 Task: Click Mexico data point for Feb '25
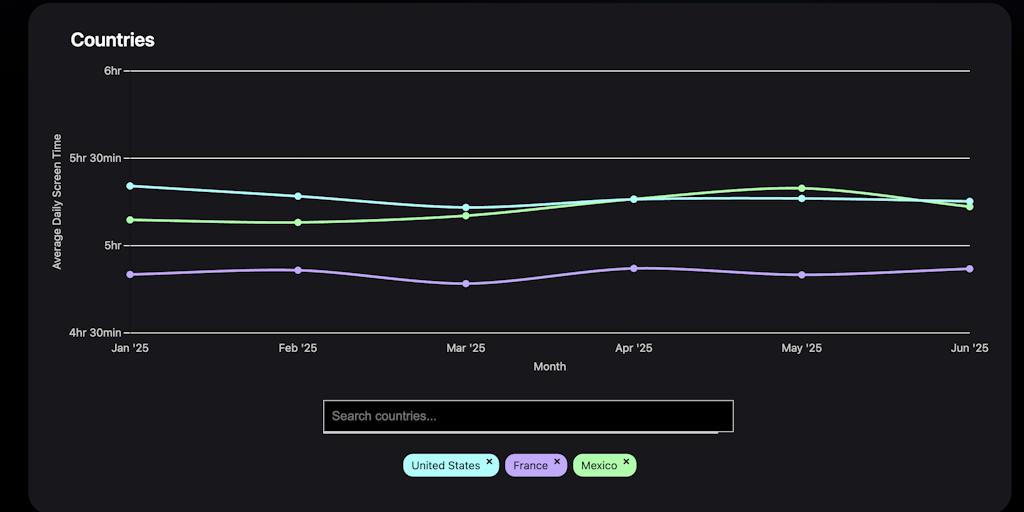tap(298, 222)
